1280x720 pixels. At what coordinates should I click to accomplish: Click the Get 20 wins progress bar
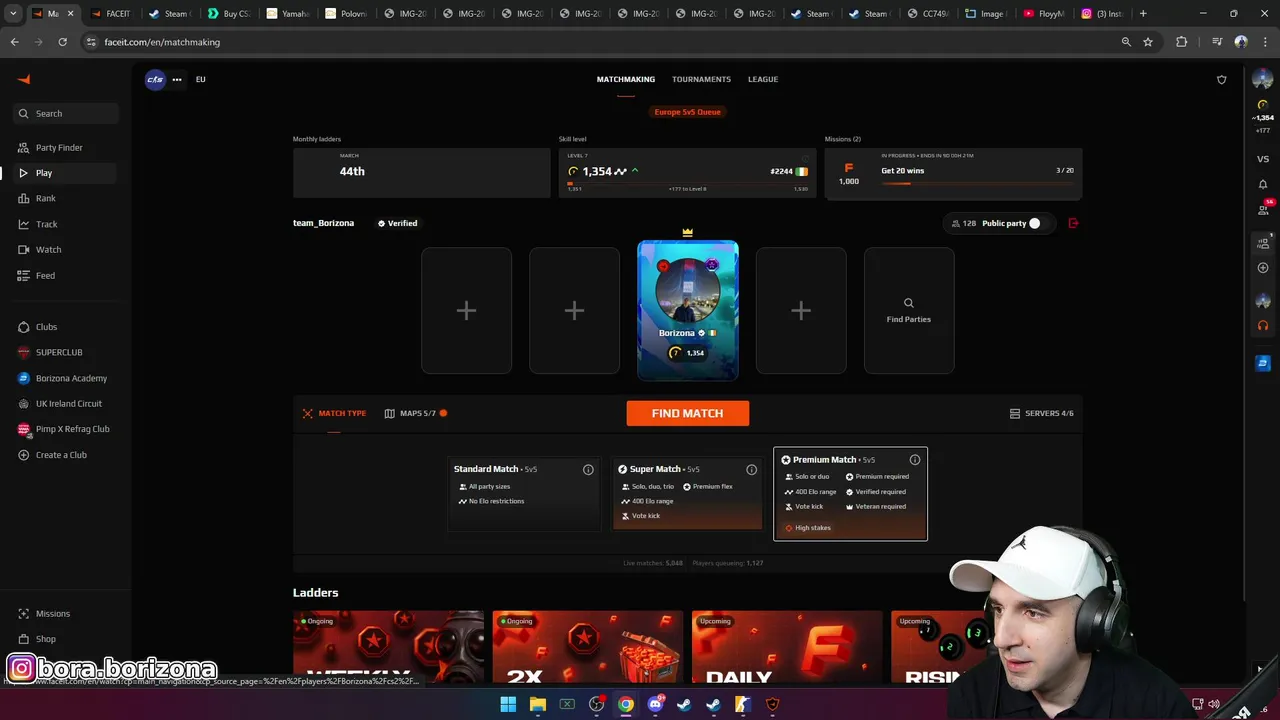click(x=977, y=184)
